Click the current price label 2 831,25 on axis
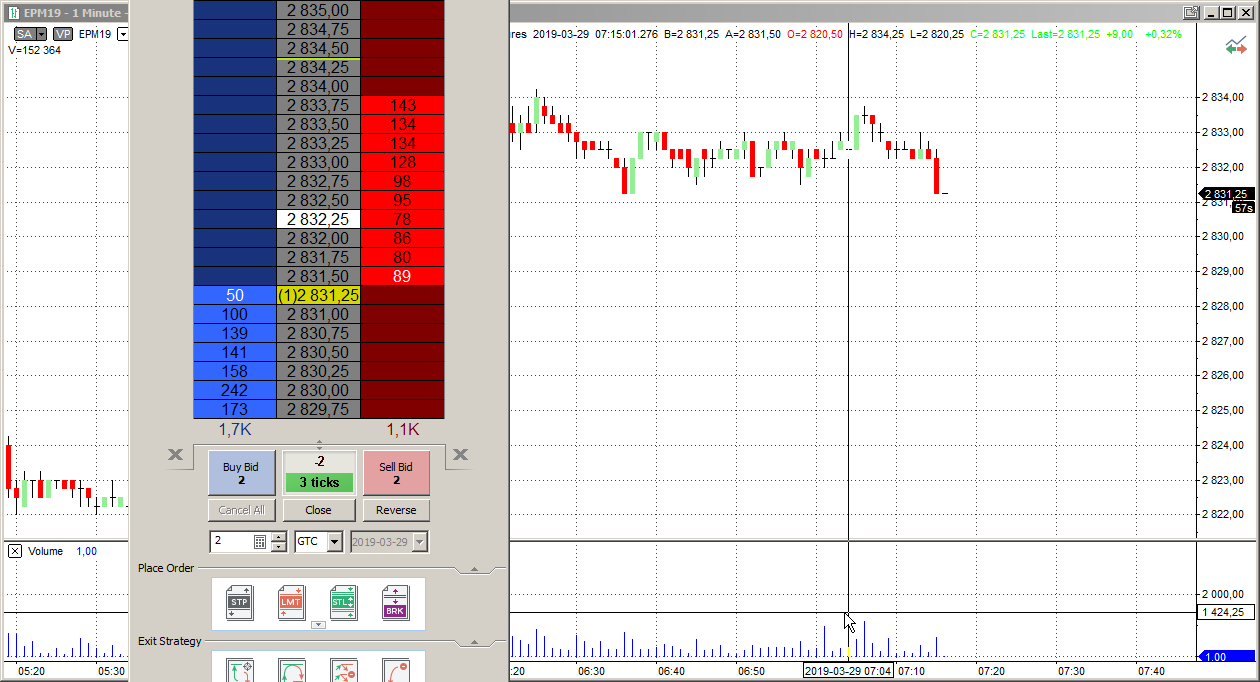 pos(1224,194)
